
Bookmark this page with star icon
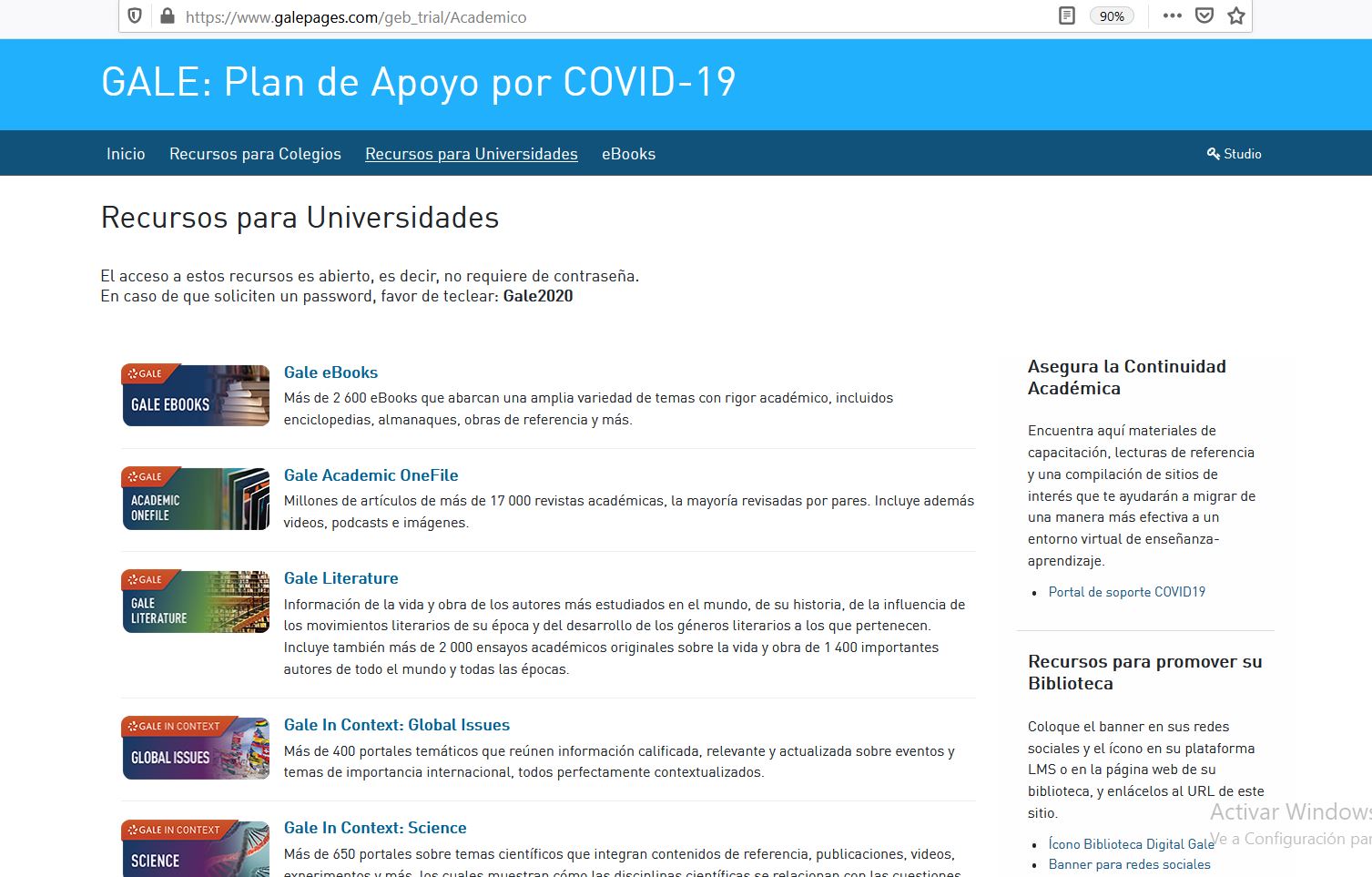(x=1236, y=16)
